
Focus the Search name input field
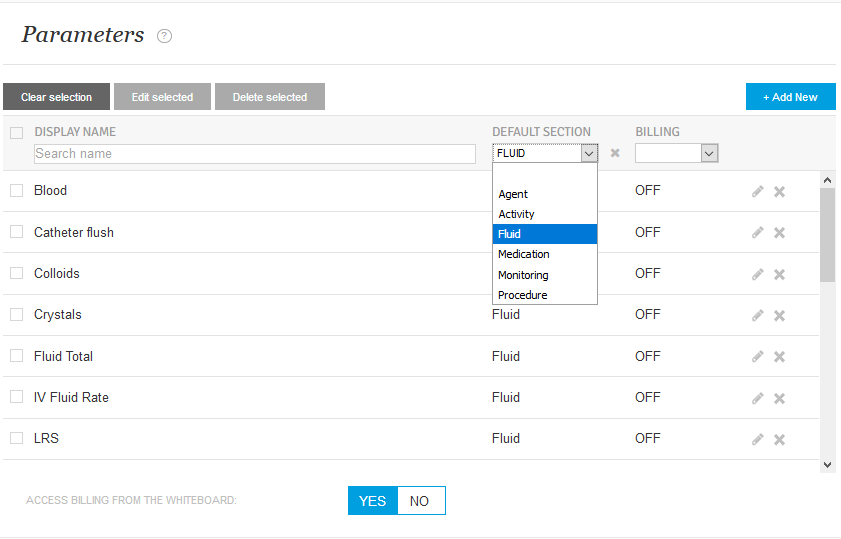click(255, 154)
